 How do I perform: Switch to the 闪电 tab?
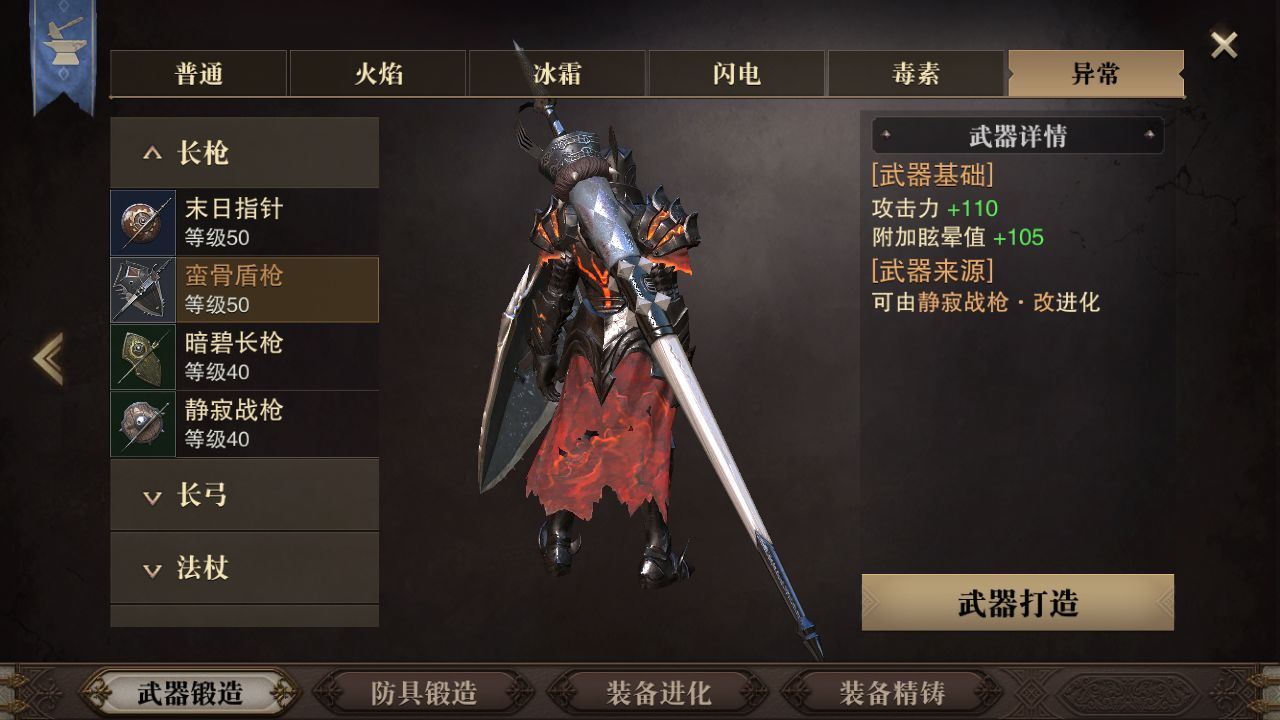click(x=737, y=74)
